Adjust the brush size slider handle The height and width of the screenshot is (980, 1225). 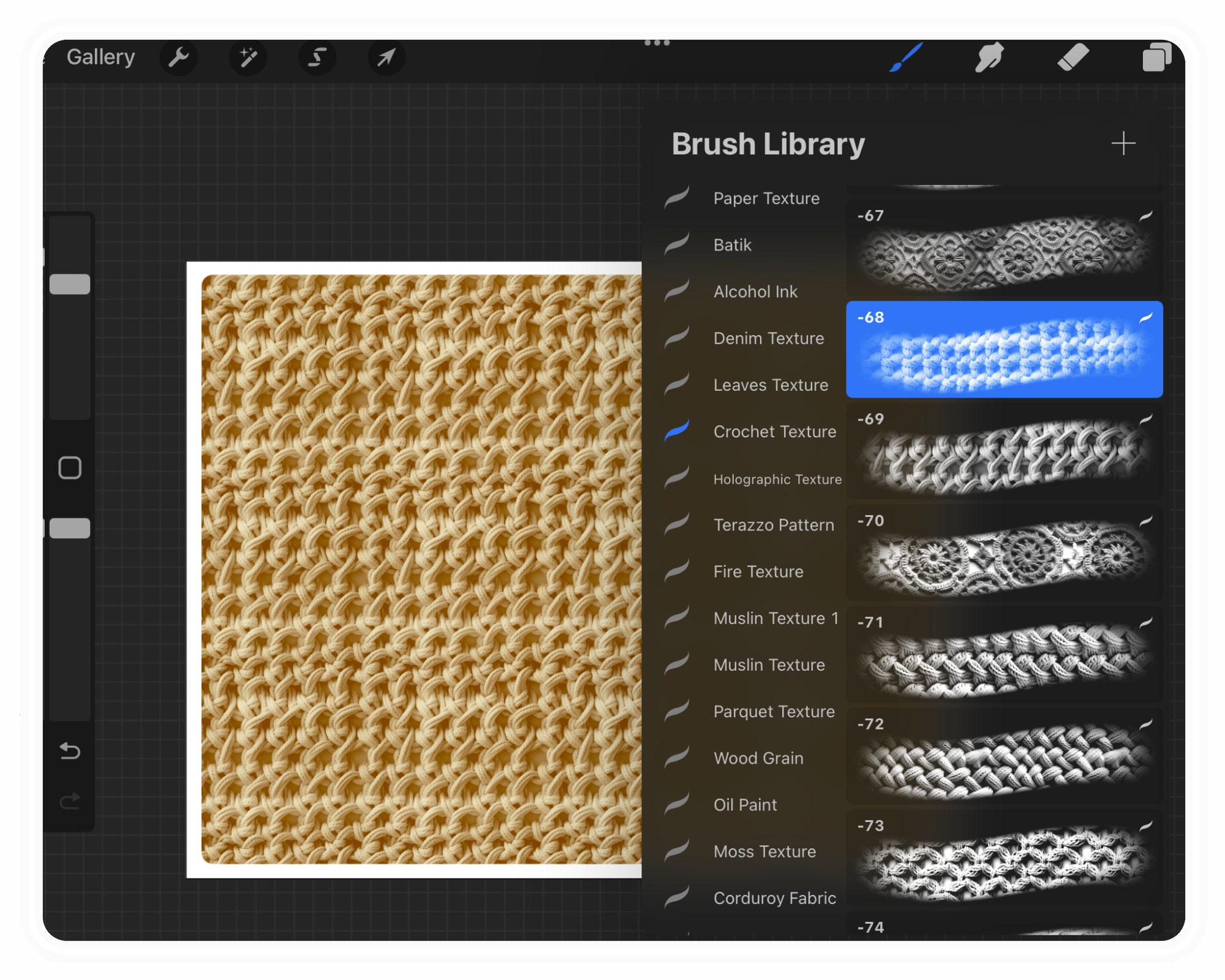coord(69,283)
